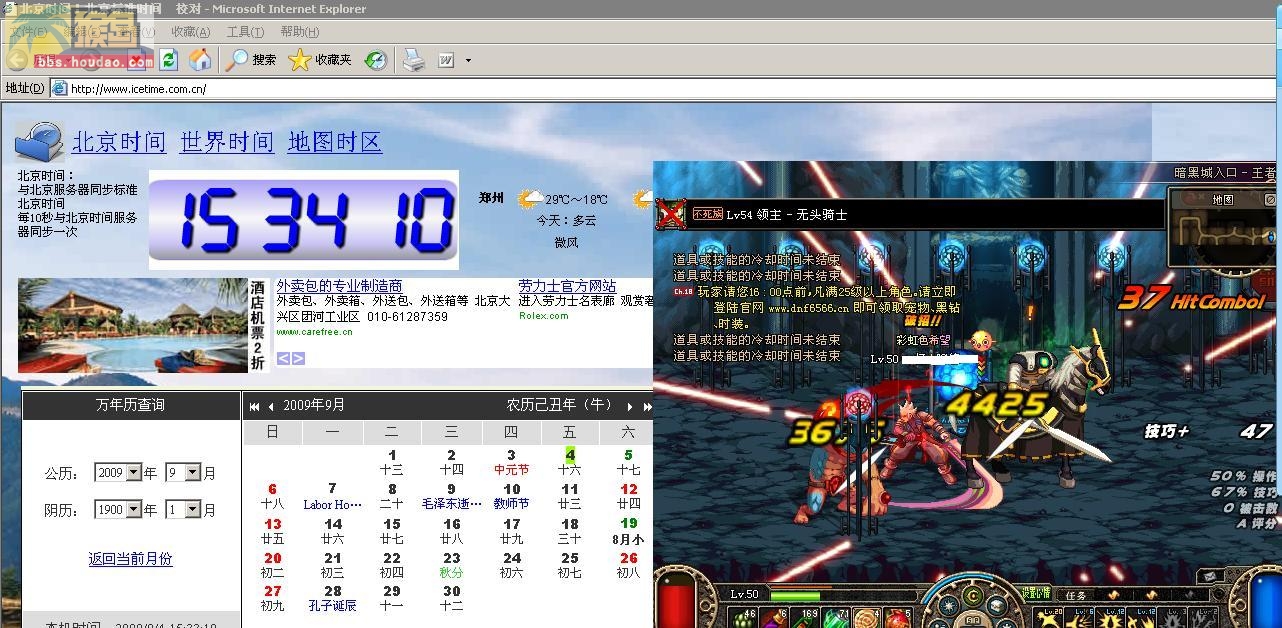Click the 酒店机票2折 vertical ad label

click(x=258, y=326)
